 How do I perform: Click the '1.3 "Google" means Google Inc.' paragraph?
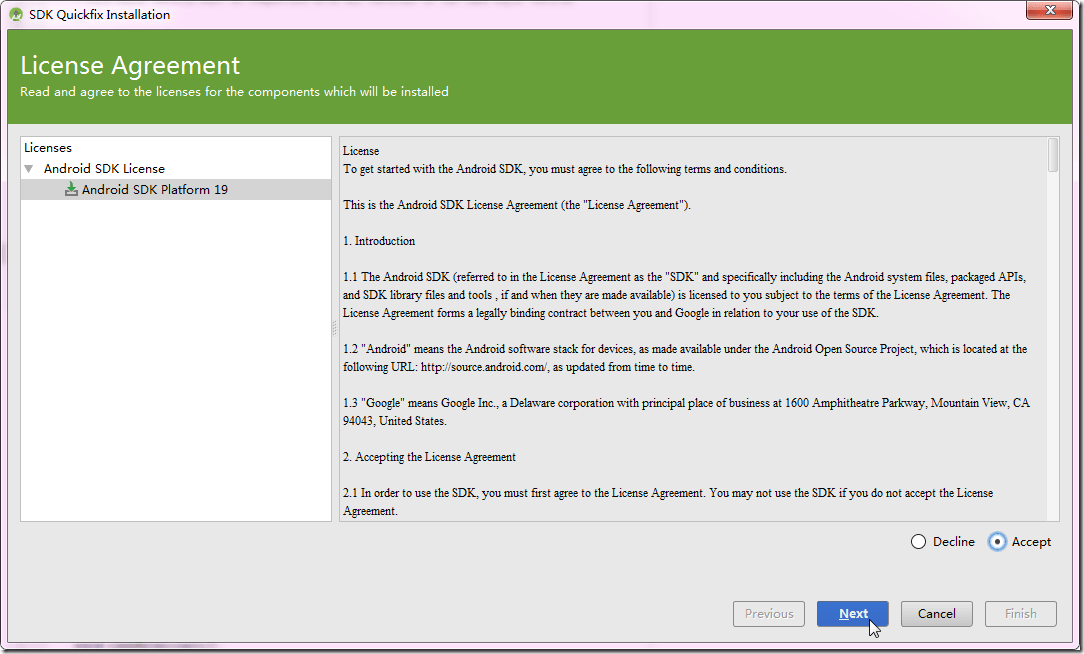[686, 412]
